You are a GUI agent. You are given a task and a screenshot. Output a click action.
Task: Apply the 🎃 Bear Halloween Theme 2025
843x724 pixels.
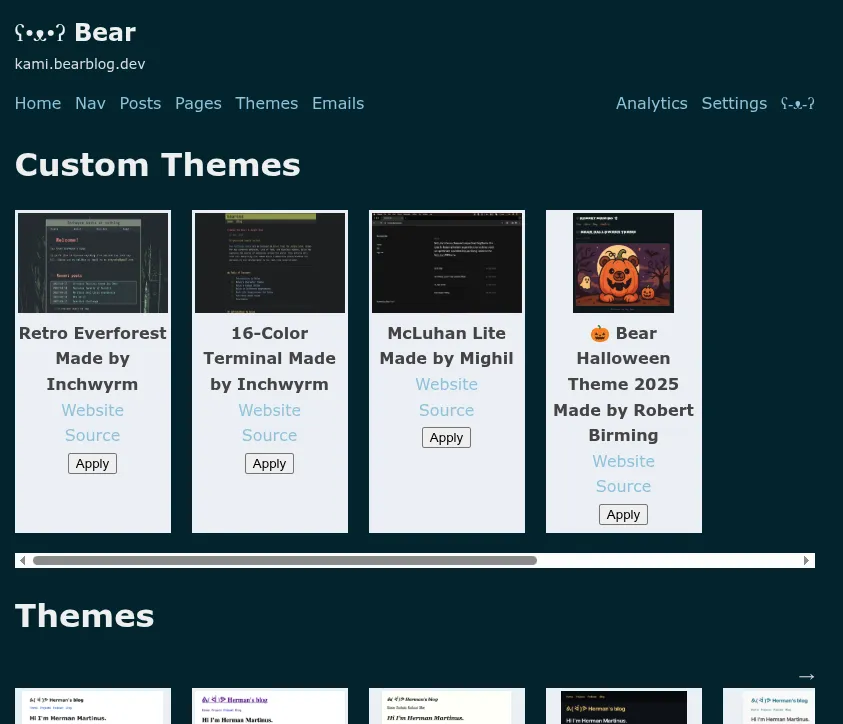pos(623,514)
